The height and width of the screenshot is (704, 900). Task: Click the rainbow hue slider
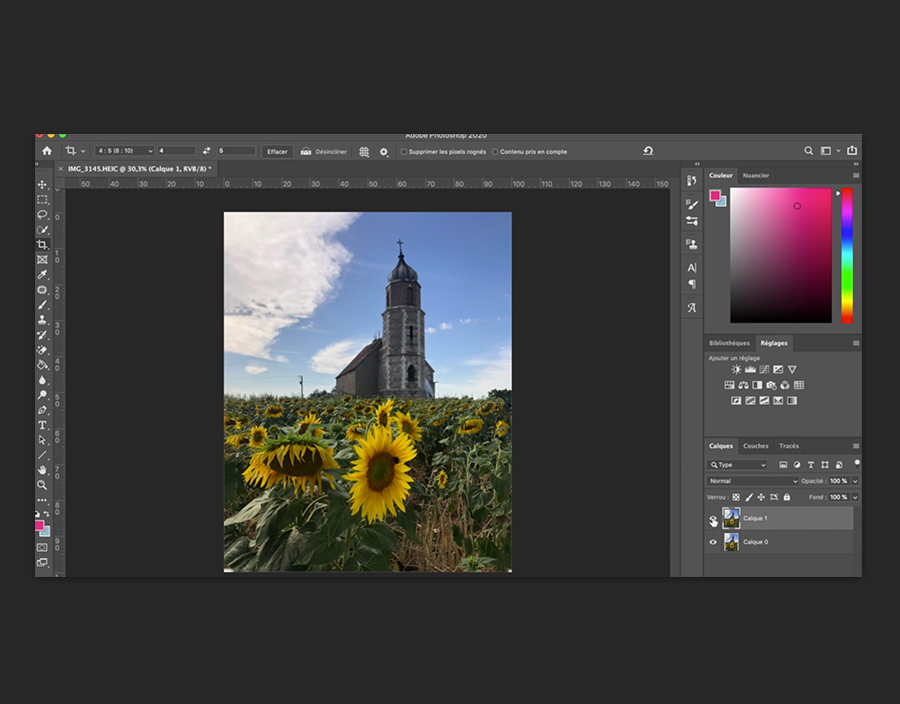(847, 255)
